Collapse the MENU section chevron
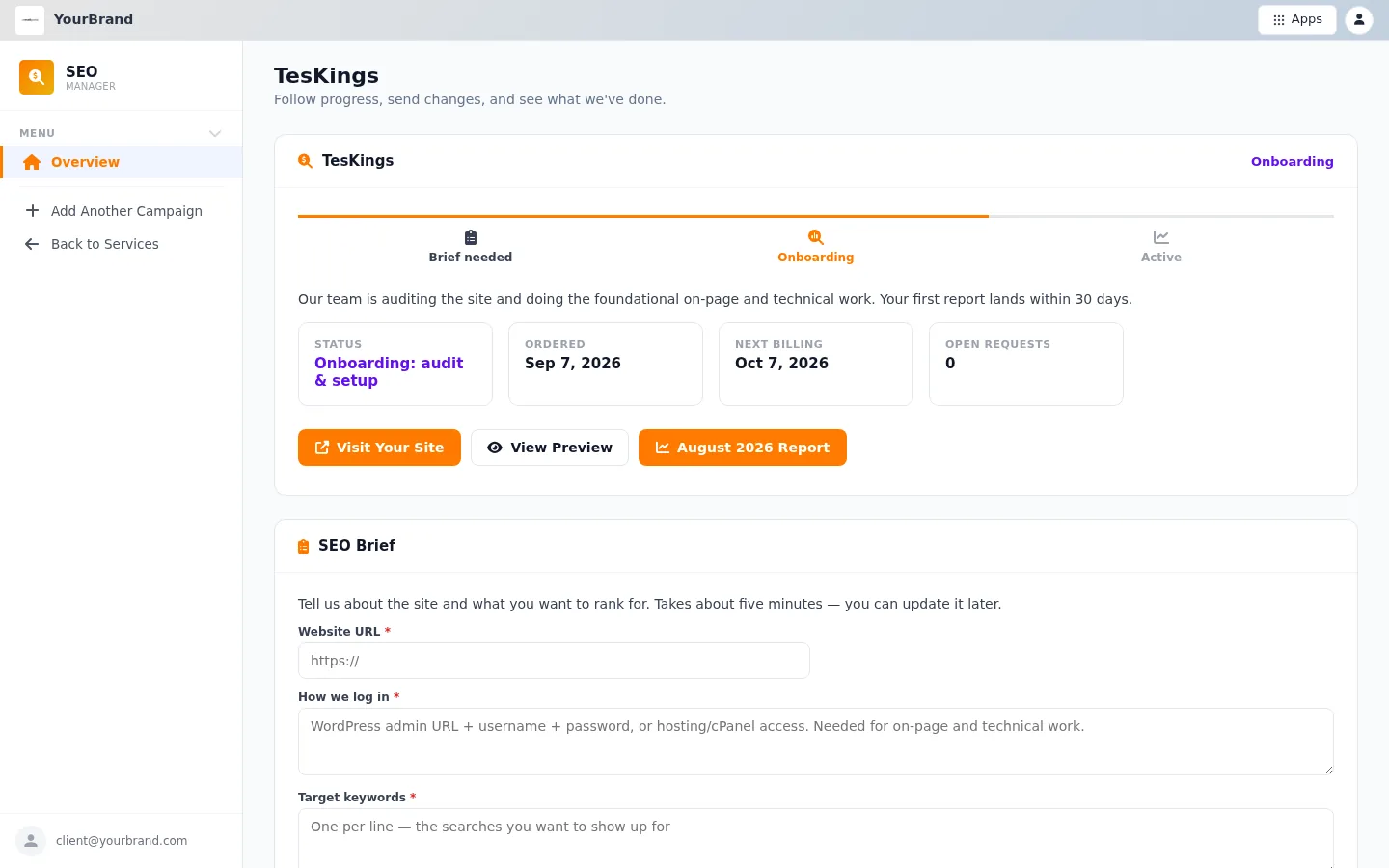 click(215, 133)
